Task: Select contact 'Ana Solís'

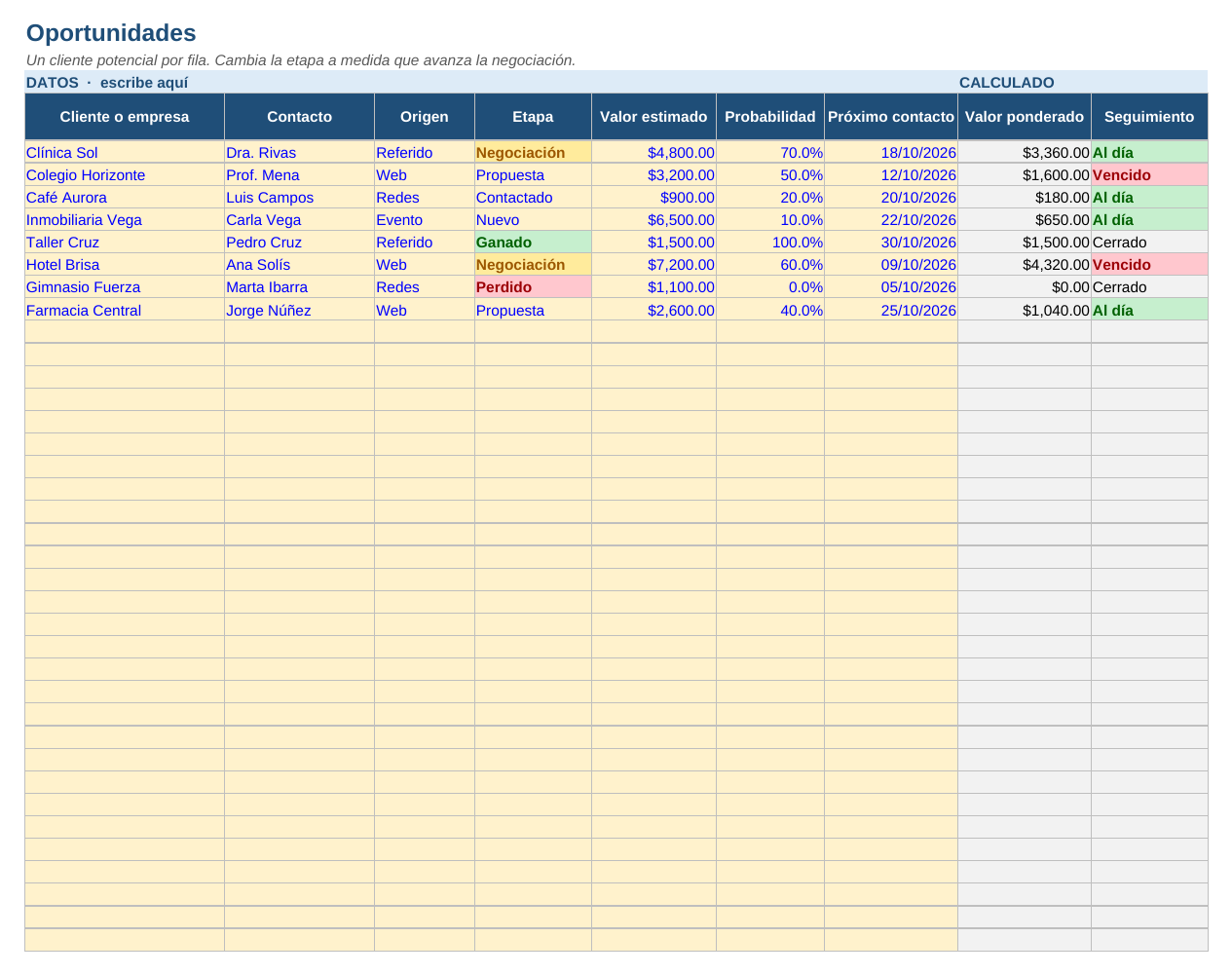Action: pos(300,264)
